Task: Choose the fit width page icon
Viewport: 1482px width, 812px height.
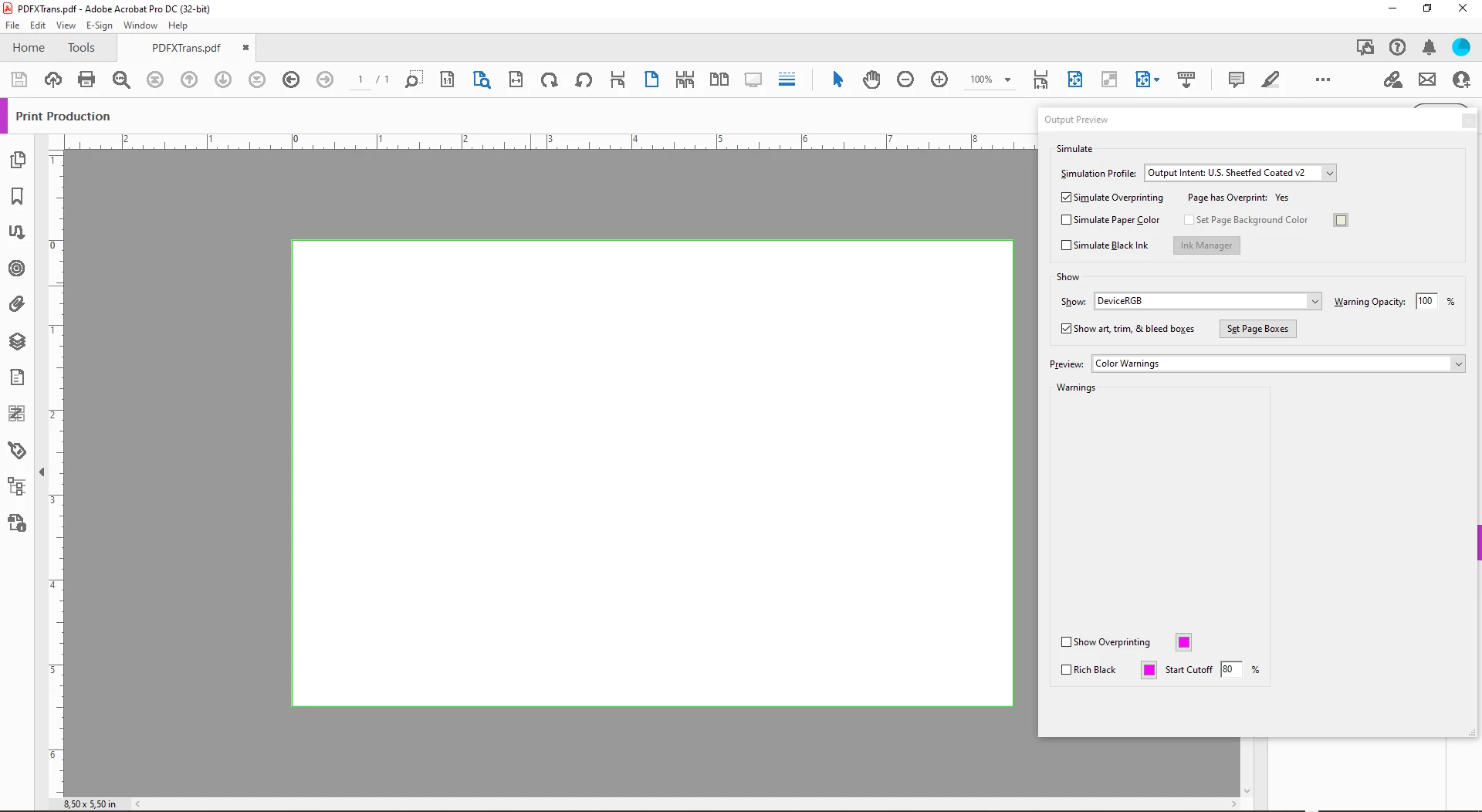Action: click(x=516, y=80)
